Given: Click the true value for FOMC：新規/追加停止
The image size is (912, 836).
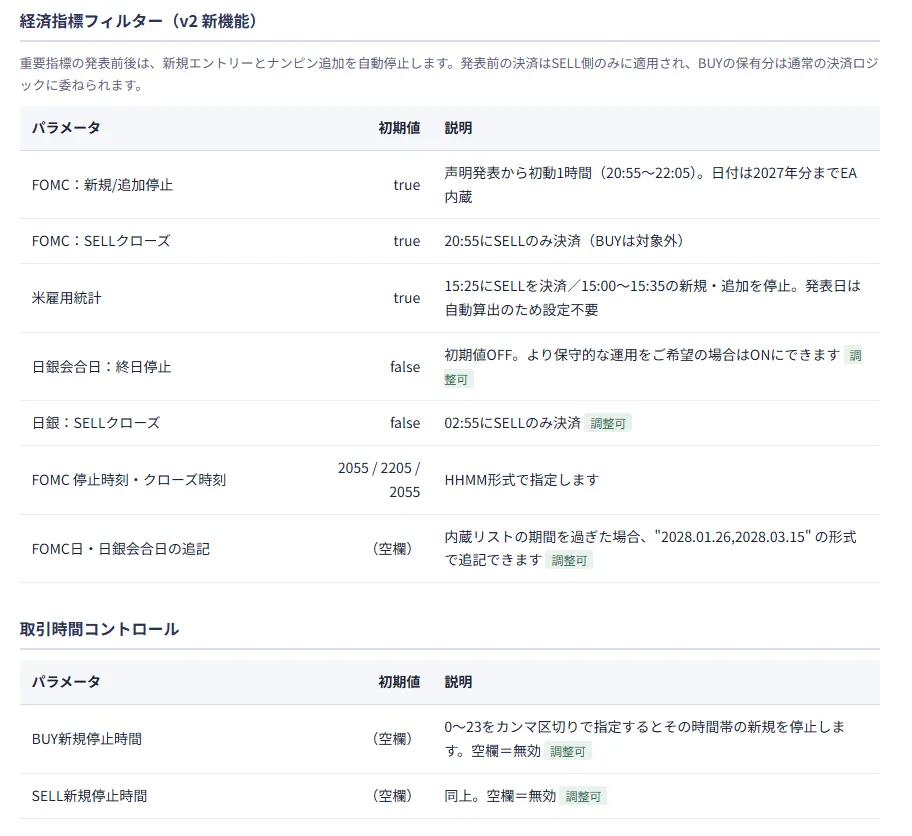Looking at the screenshot, I should click(x=407, y=185).
